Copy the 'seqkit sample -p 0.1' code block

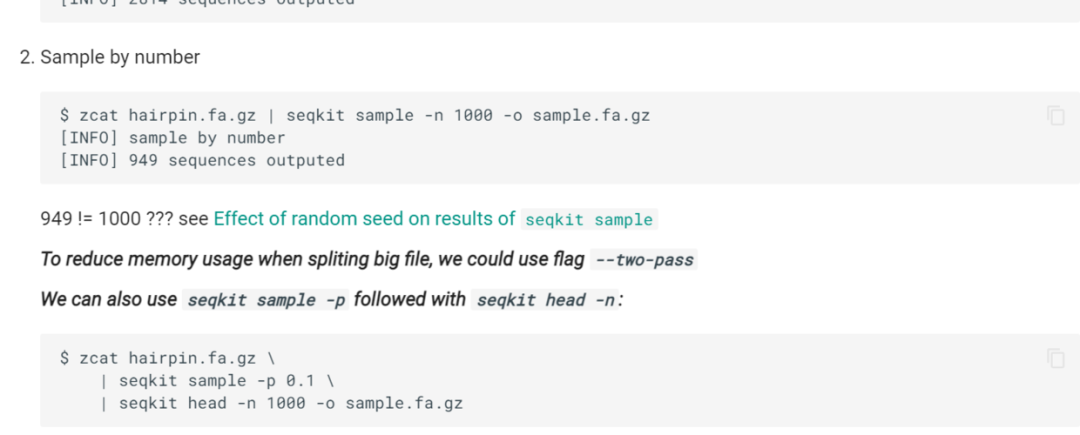[x=1055, y=359]
